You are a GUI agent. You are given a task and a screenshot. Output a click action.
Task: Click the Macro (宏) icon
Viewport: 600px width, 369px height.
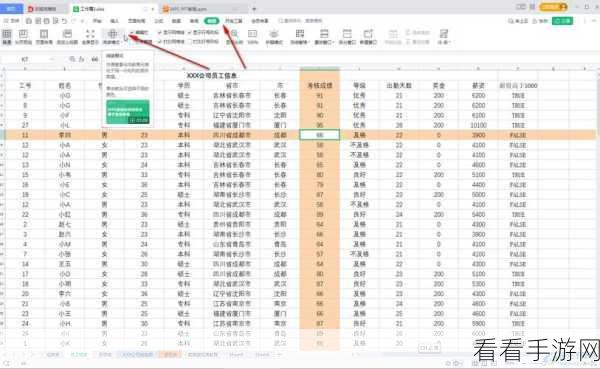pyautogui.click(x=443, y=34)
